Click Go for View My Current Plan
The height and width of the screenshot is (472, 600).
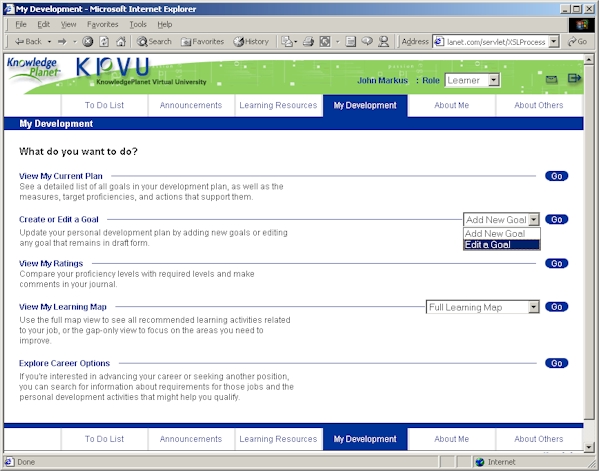[556, 176]
